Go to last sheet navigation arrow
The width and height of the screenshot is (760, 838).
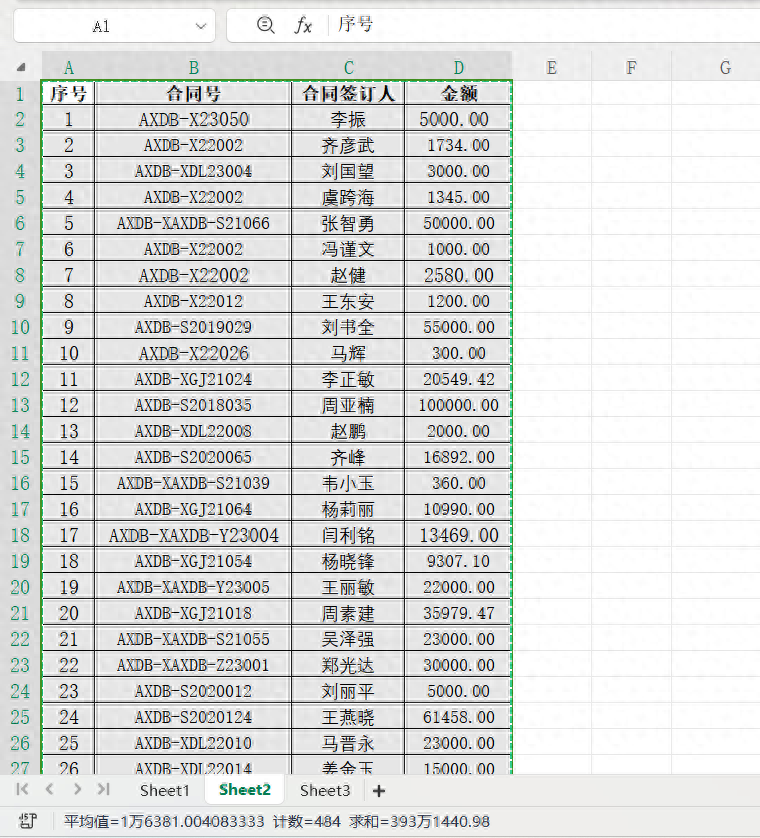(x=104, y=789)
